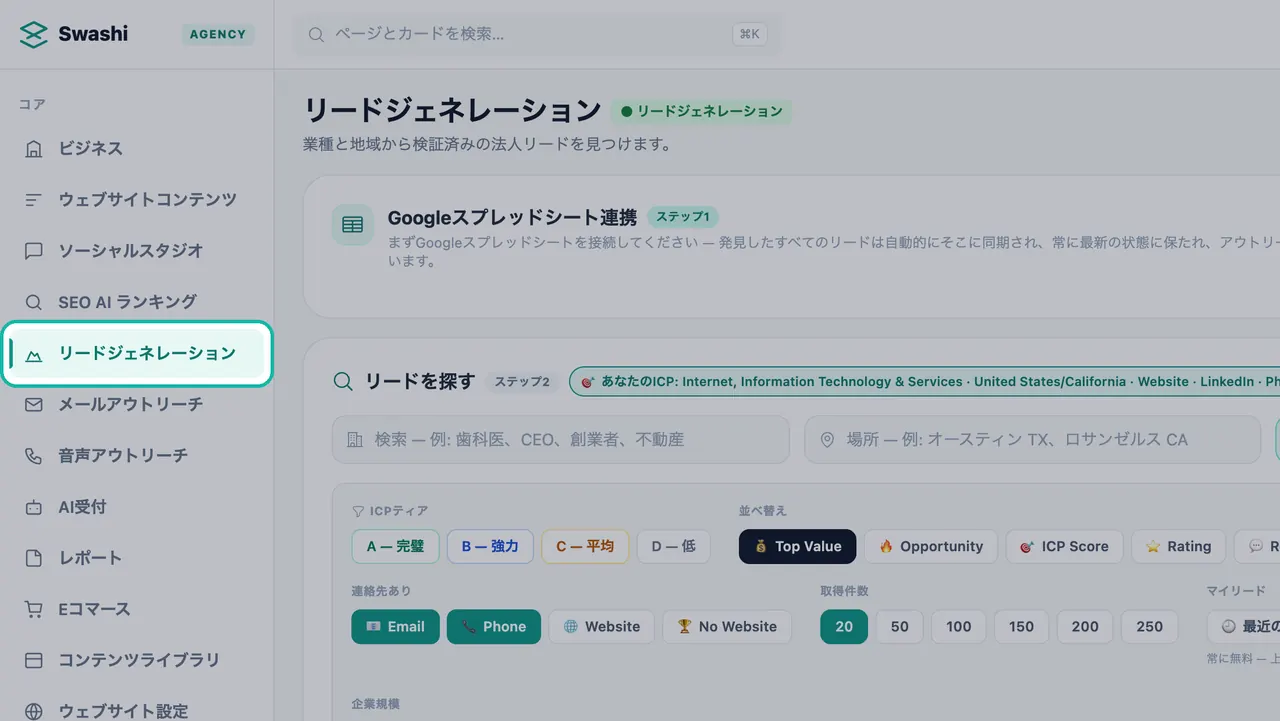Sort leads by Opportunity
The width and height of the screenshot is (1280, 721).
pos(931,546)
